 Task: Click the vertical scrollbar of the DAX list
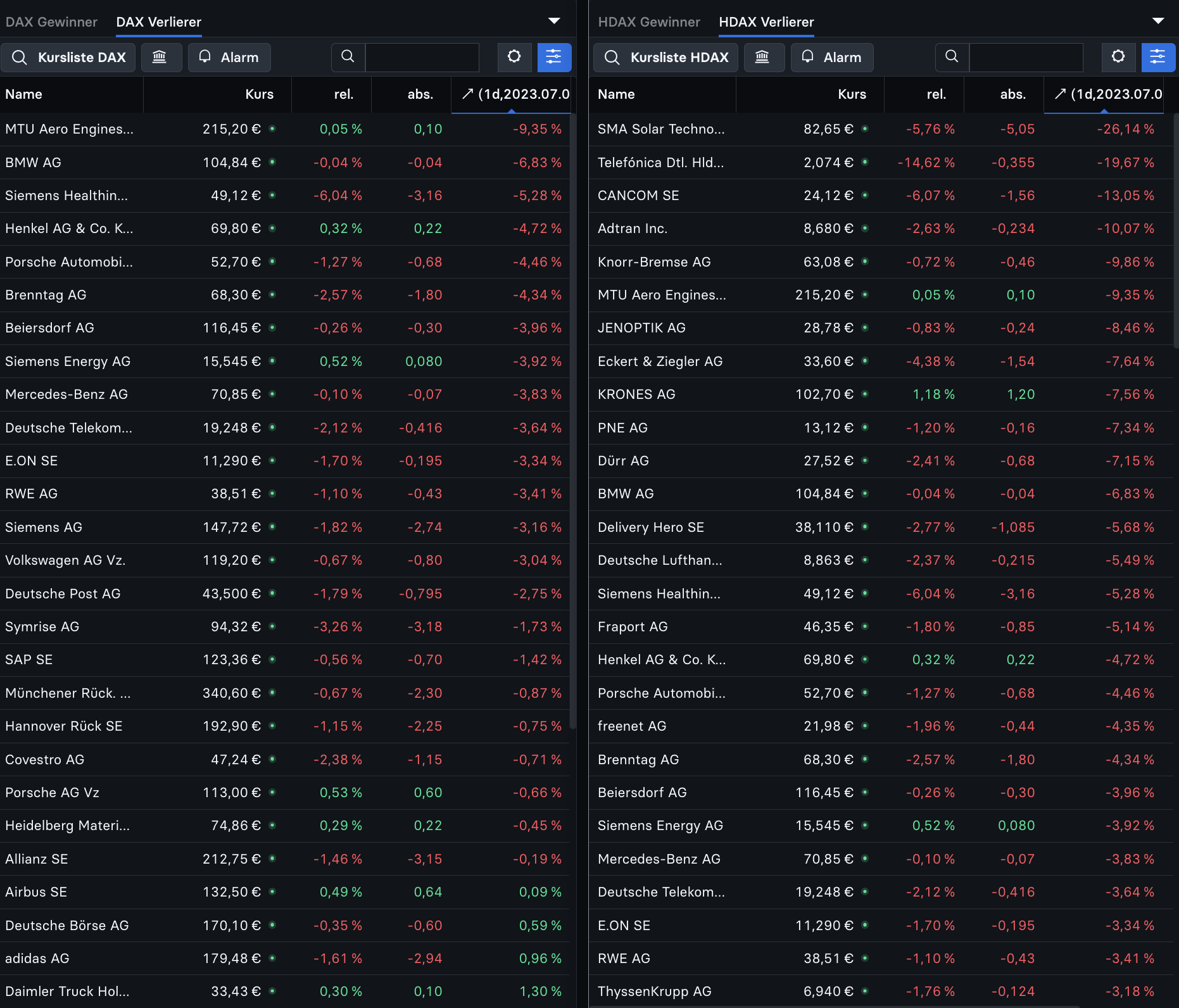click(572, 421)
